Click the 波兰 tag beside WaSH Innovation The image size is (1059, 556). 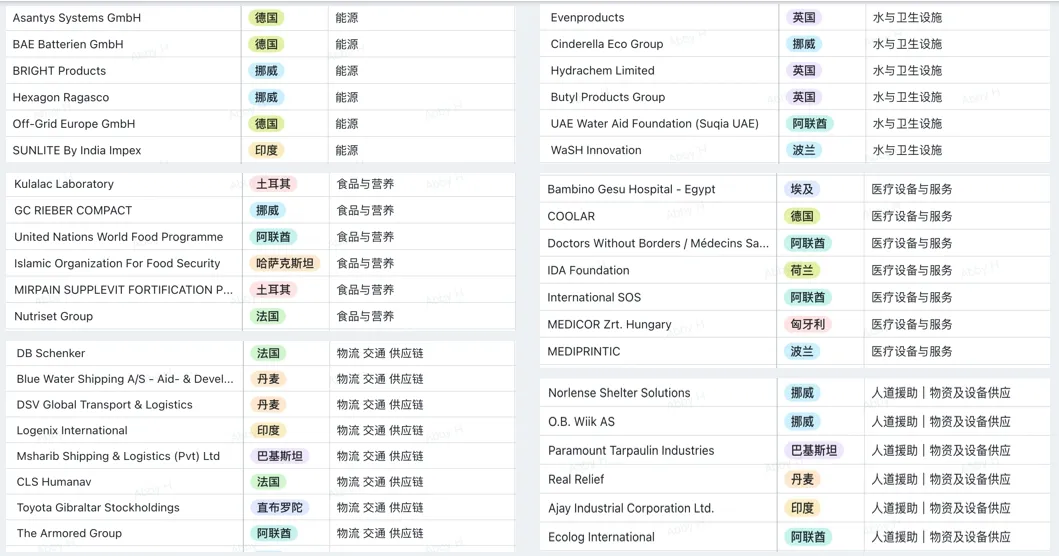pos(804,150)
